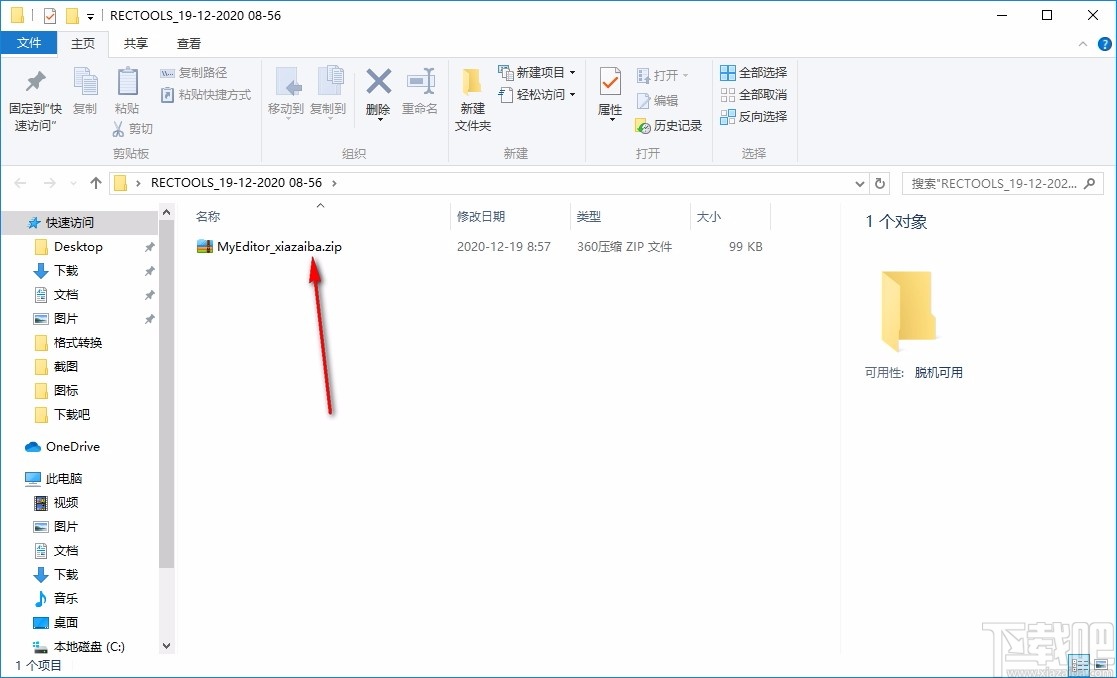Click the Paste (粘贴) ribbon icon
This screenshot has height=678, width=1117.
pyautogui.click(x=127, y=81)
